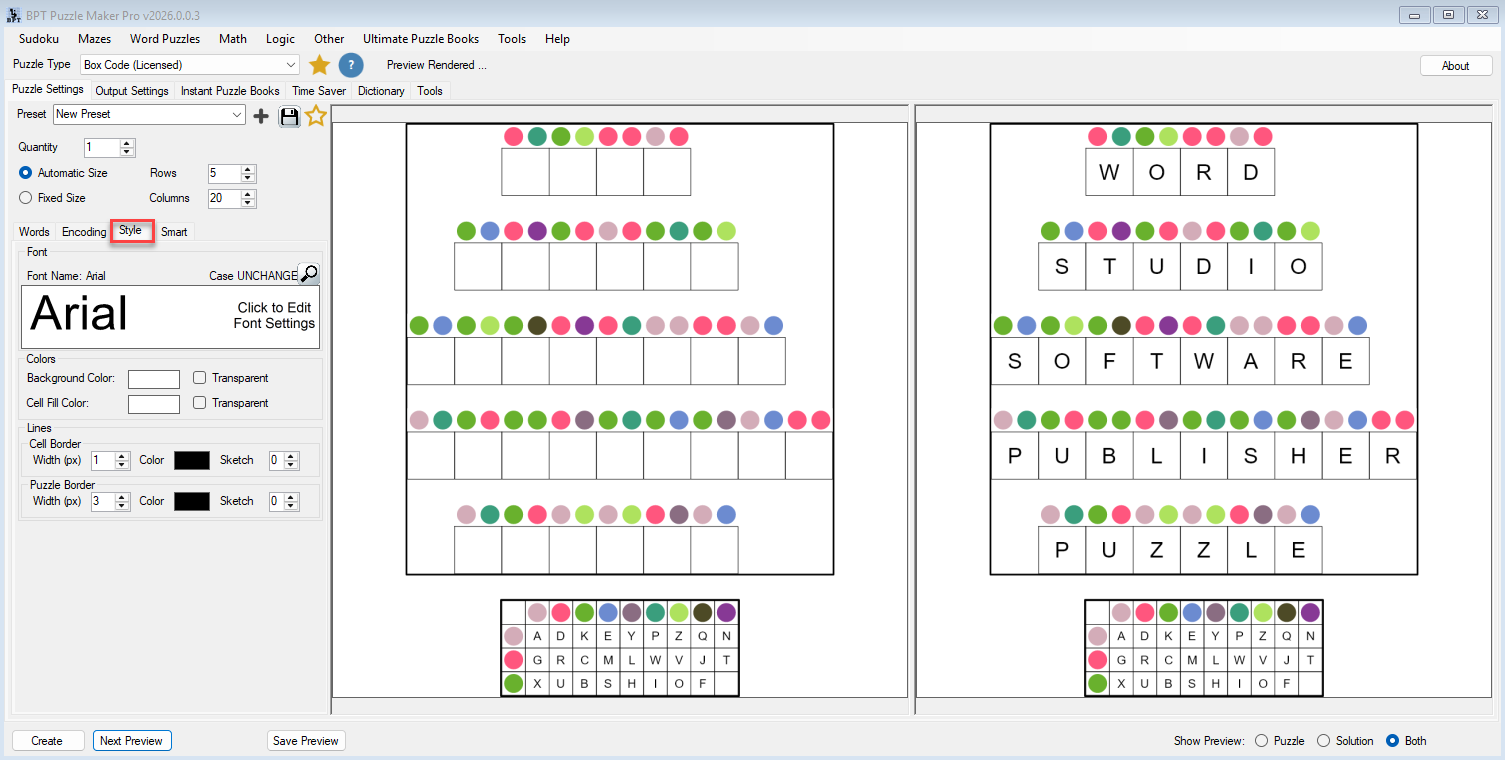Open the blue question mark help icon
Screen dimensions: 1505x760
pos(350,65)
